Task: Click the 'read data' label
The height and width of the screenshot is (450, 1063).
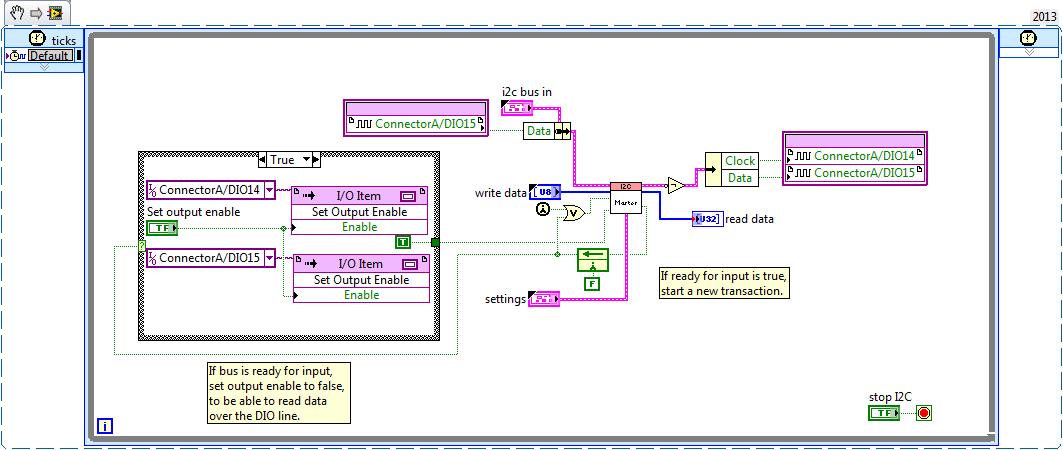Action: (x=749, y=219)
